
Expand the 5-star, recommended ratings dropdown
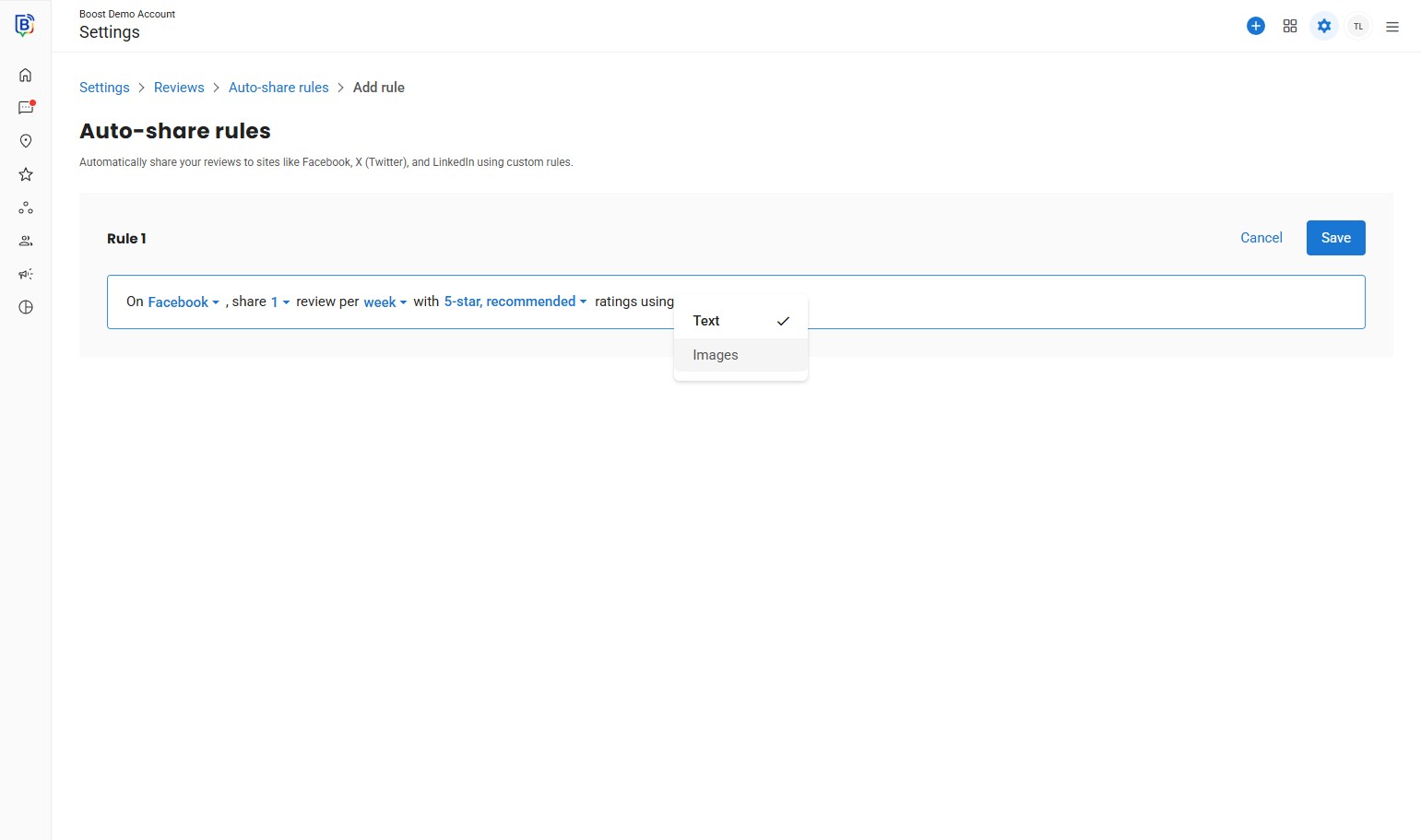click(515, 302)
